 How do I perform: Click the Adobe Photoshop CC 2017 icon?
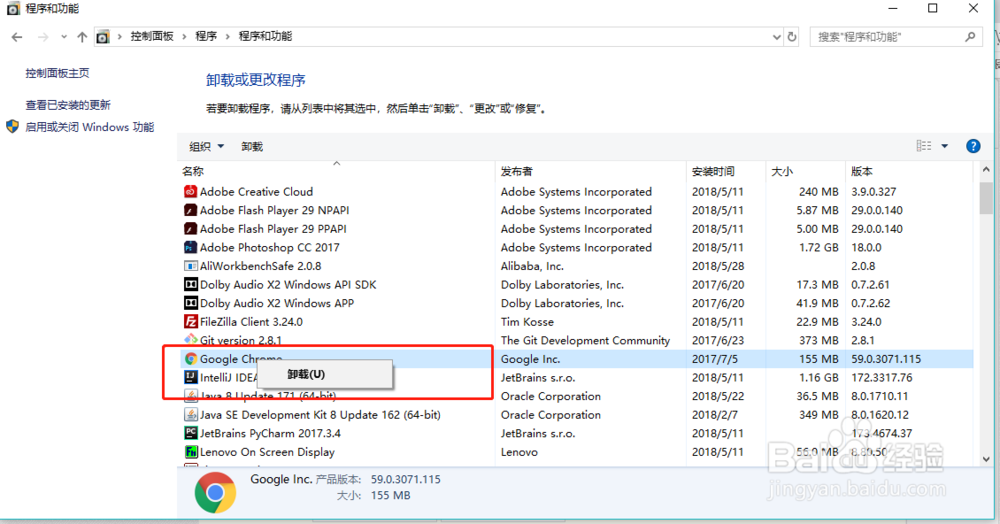pos(190,247)
